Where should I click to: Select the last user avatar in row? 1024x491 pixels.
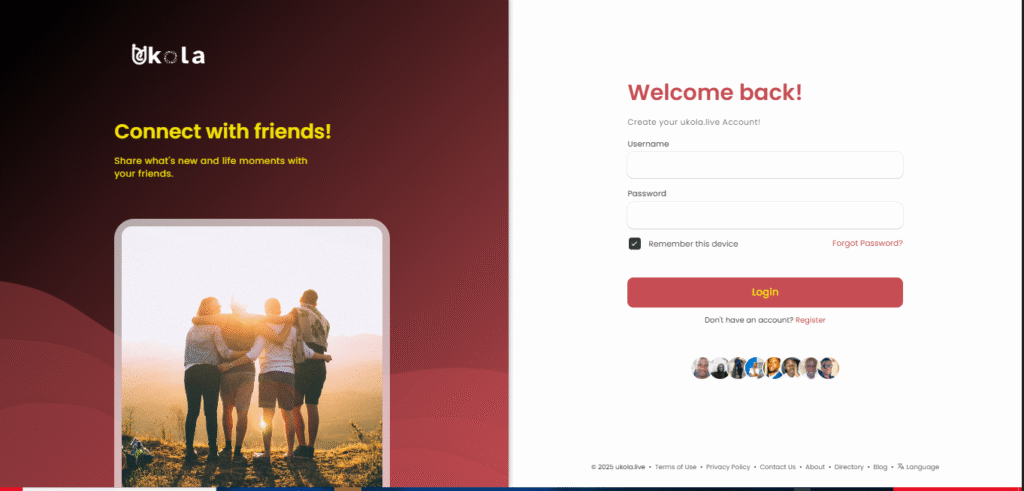[x=828, y=368]
